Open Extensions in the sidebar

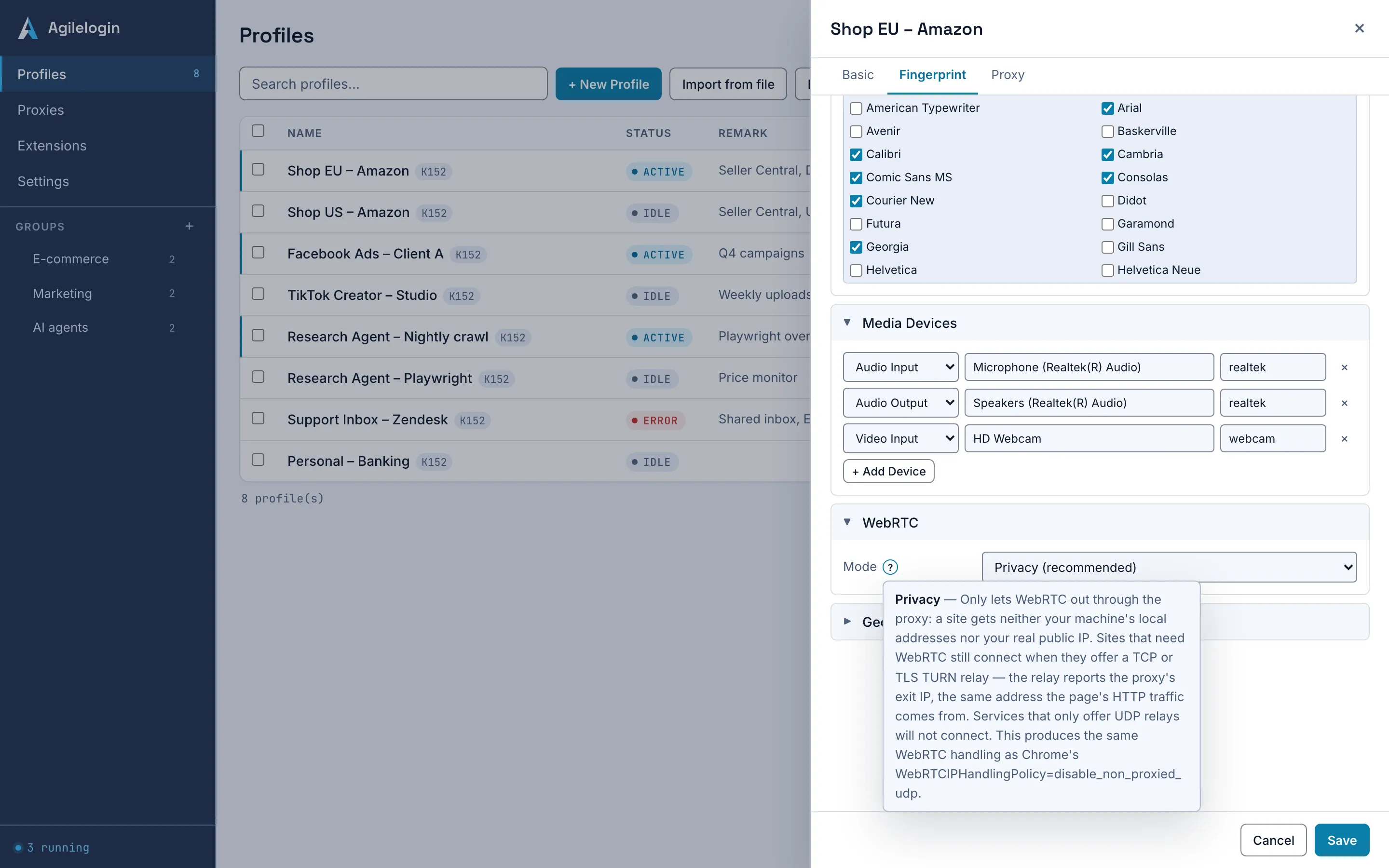(x=108, y=145)
